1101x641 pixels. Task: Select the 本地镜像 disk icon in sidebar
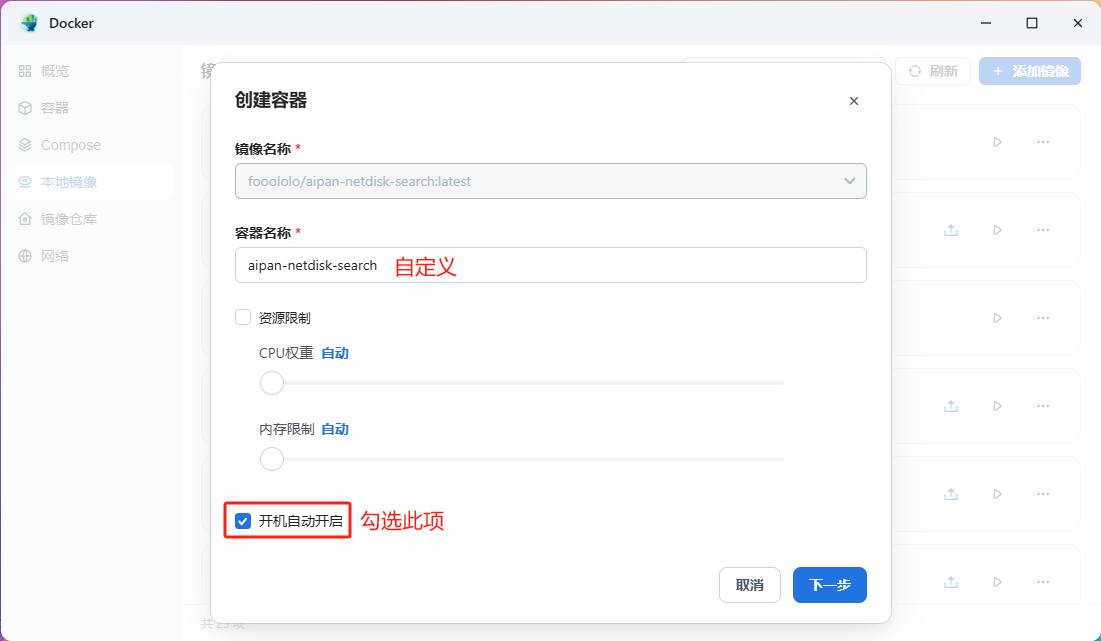25,182
